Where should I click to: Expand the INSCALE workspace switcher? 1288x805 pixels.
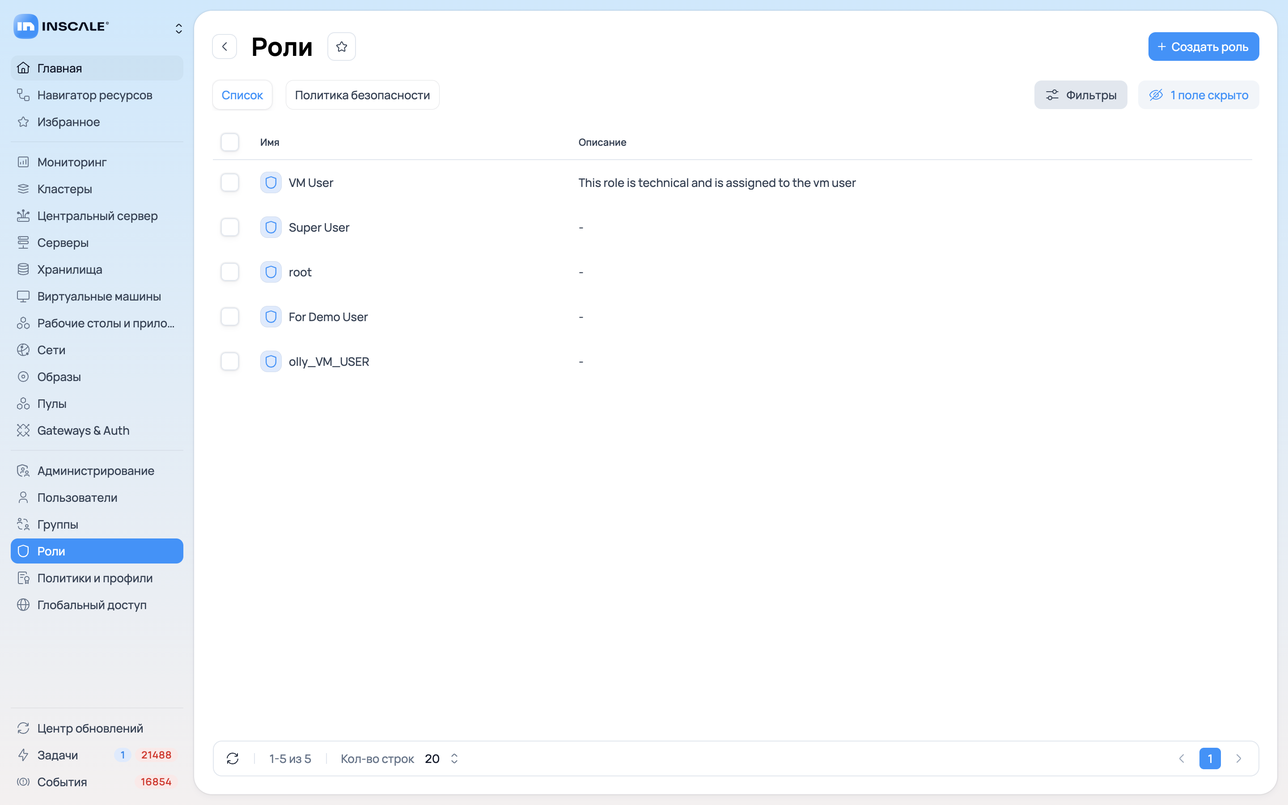click(179, 28)
